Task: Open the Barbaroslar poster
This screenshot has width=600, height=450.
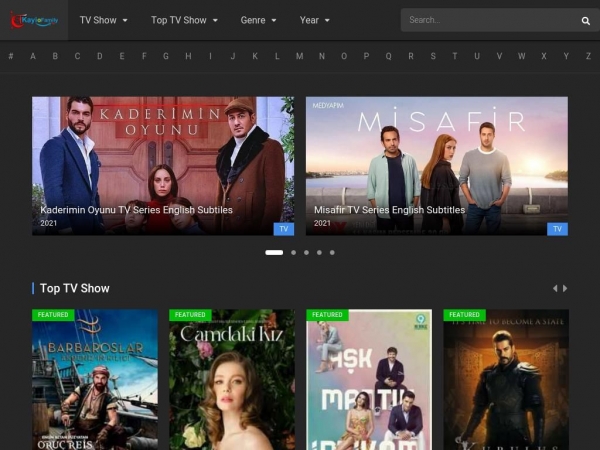Action: tap(95, 380)
